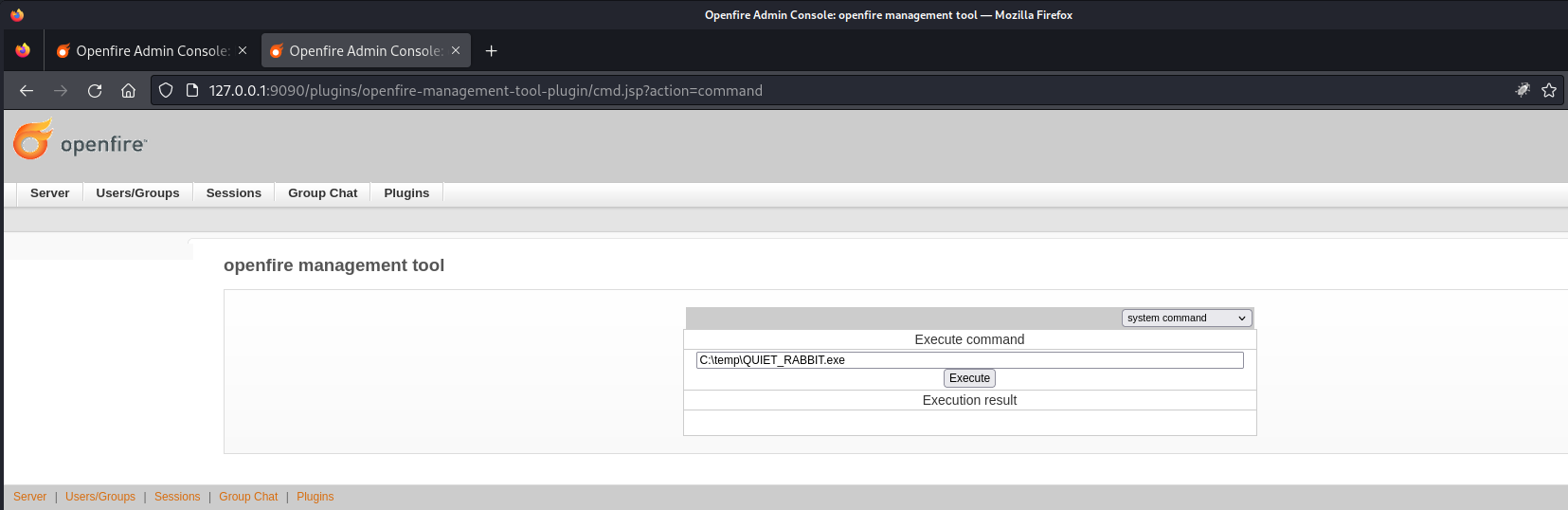The height and width of the screenshot is (510, 1568).
Task: Select Group Chat in the top navigation
Action: pyautogui.click(x=322, y=193)
